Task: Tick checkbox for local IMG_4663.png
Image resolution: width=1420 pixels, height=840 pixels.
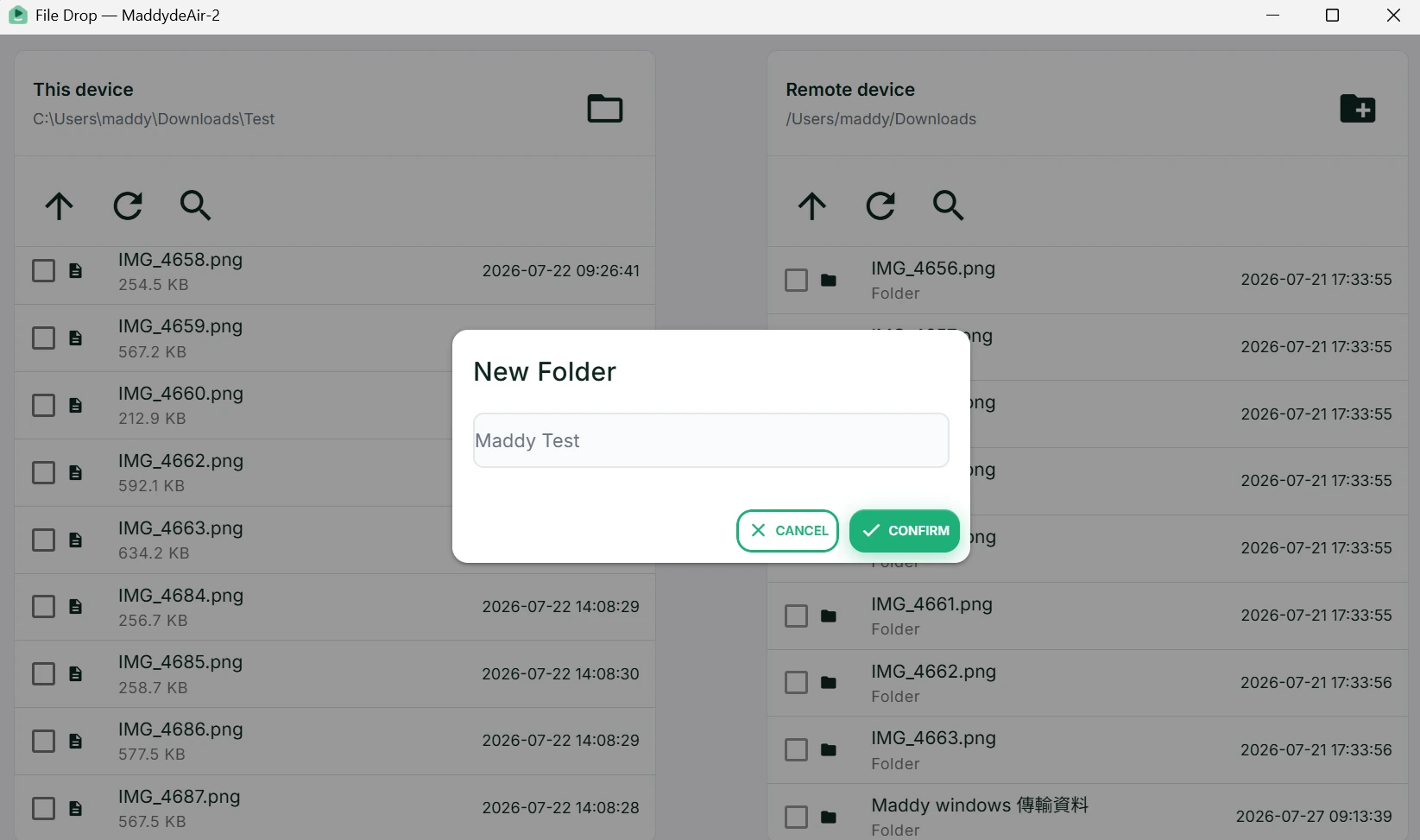Action: 43,540
